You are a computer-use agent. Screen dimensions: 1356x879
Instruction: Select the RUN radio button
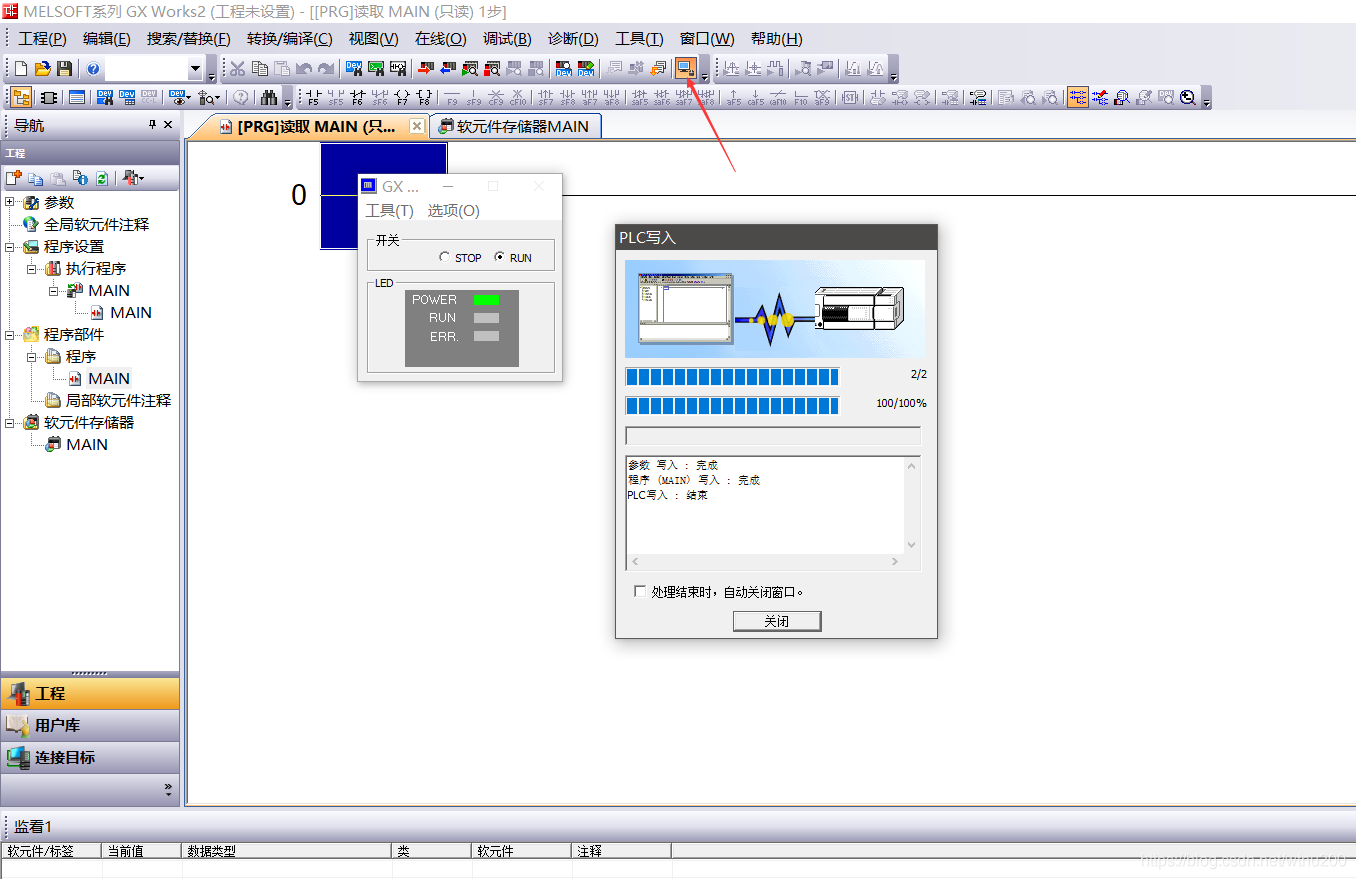pos(500,257)
